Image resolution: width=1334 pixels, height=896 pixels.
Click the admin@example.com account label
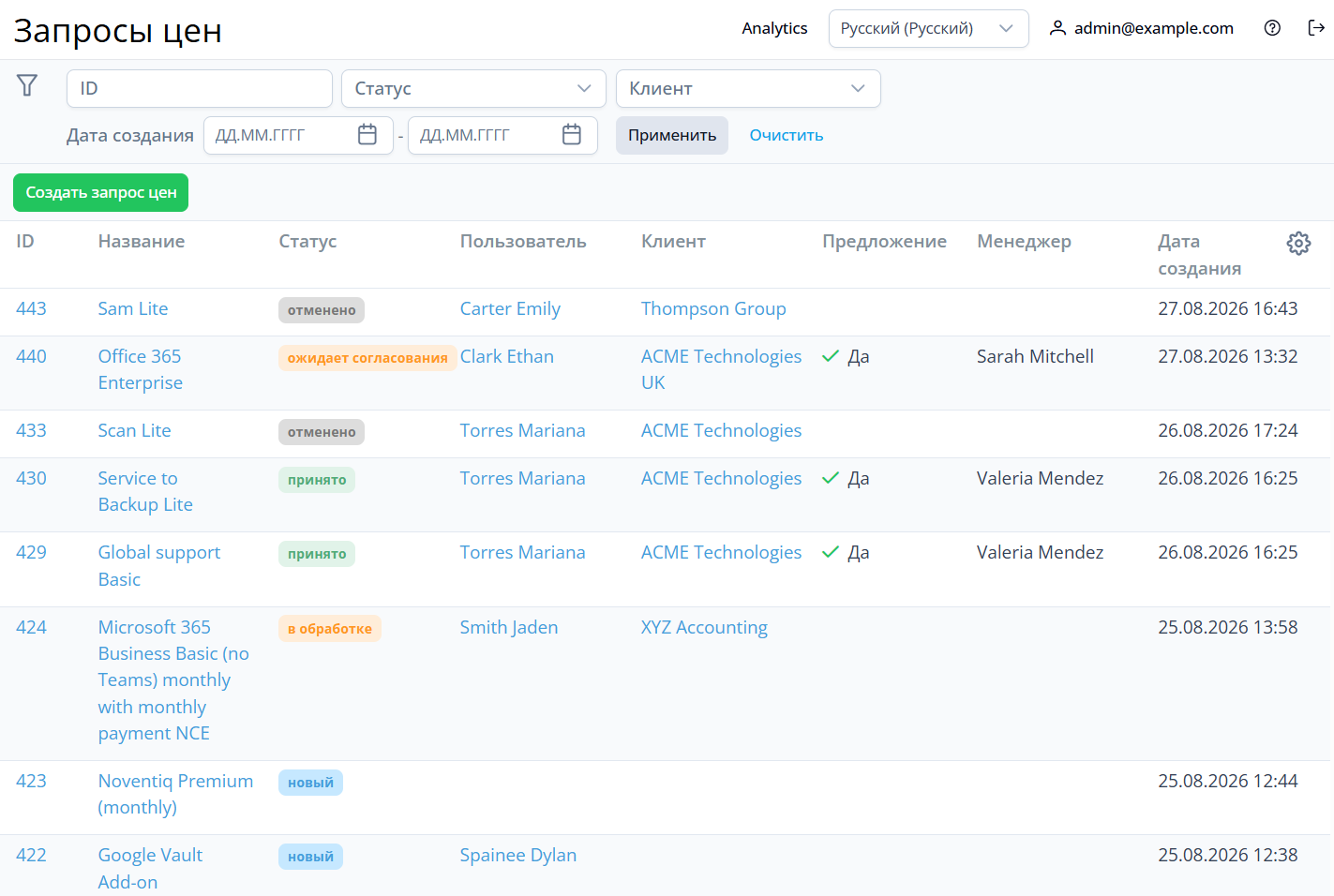tap(1153, 28)
